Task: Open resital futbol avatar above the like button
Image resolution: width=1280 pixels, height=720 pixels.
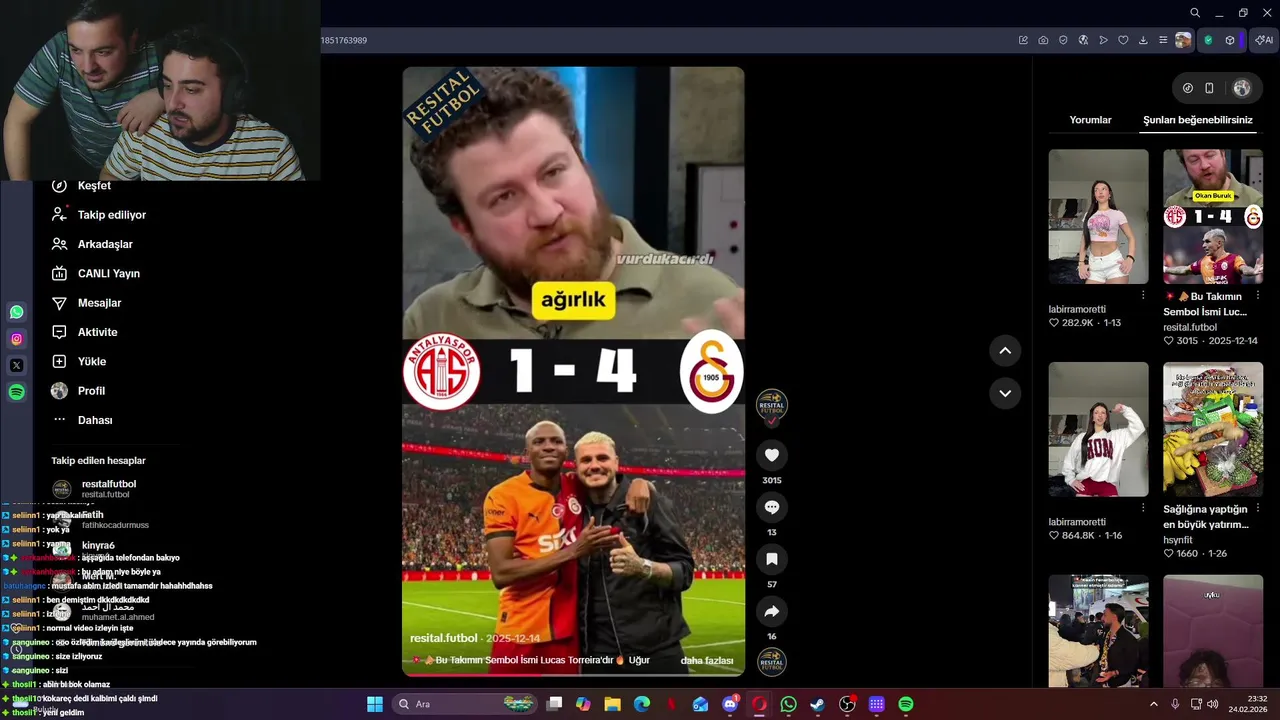Action: pyautogui.click(x=772, y=405)
